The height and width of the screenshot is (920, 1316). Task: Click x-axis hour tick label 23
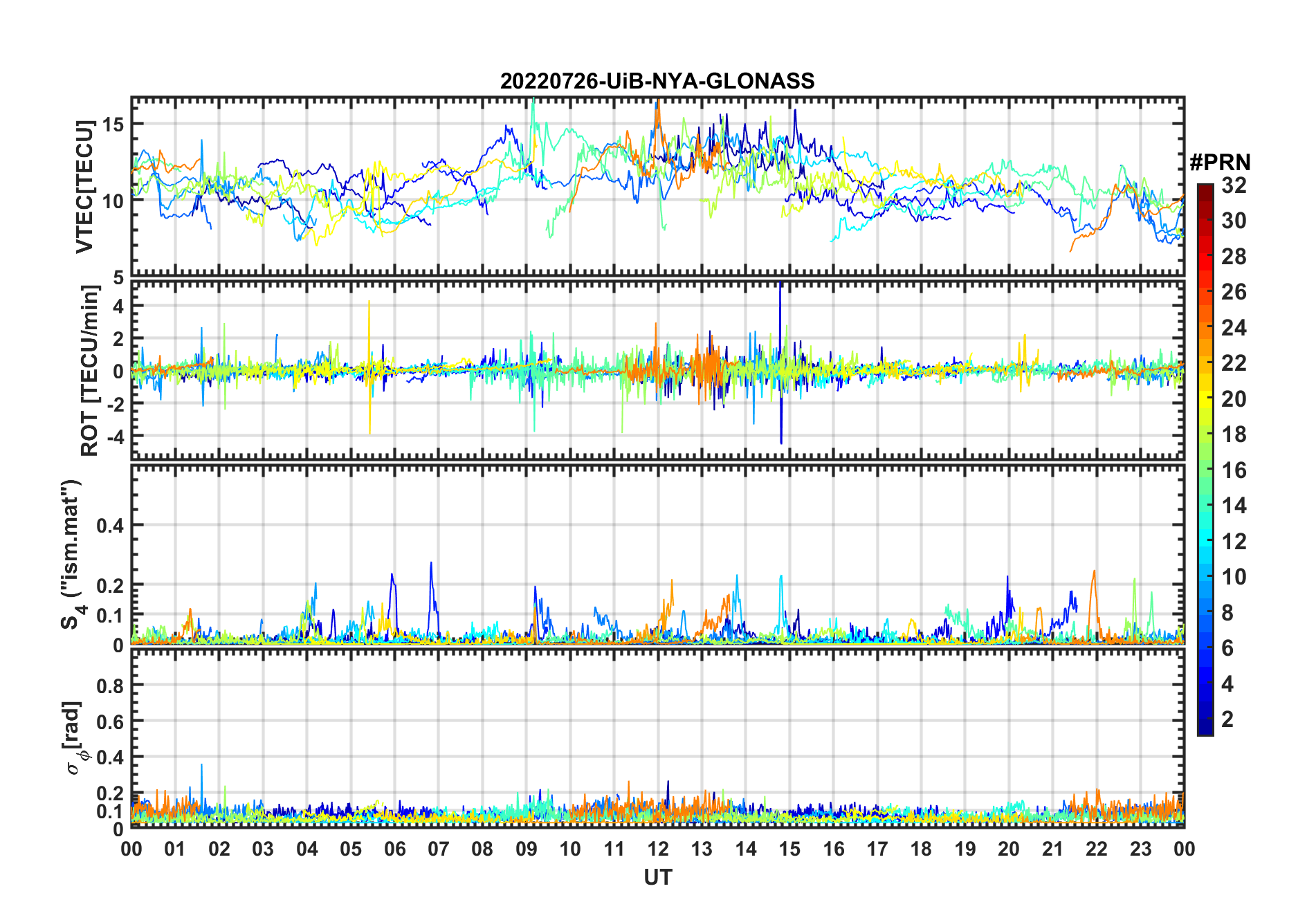(1140, 849)
